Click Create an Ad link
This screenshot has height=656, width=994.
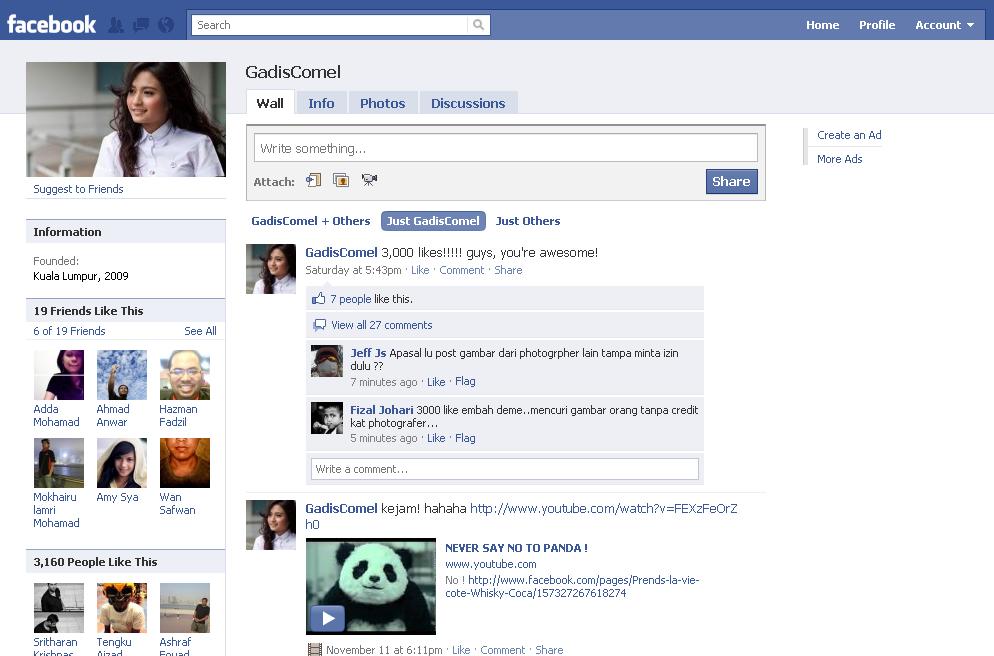(849, 135)
